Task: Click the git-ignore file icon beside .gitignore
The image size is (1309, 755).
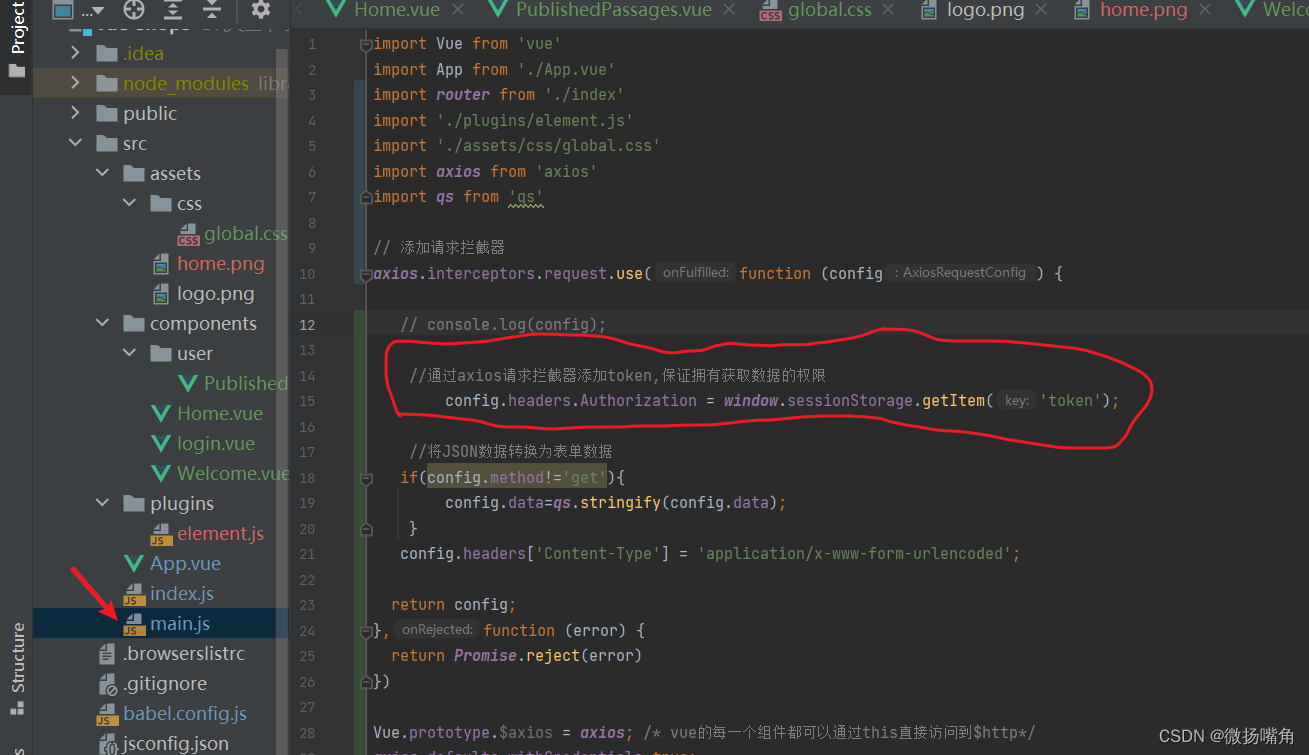Action: coord(107,684)
